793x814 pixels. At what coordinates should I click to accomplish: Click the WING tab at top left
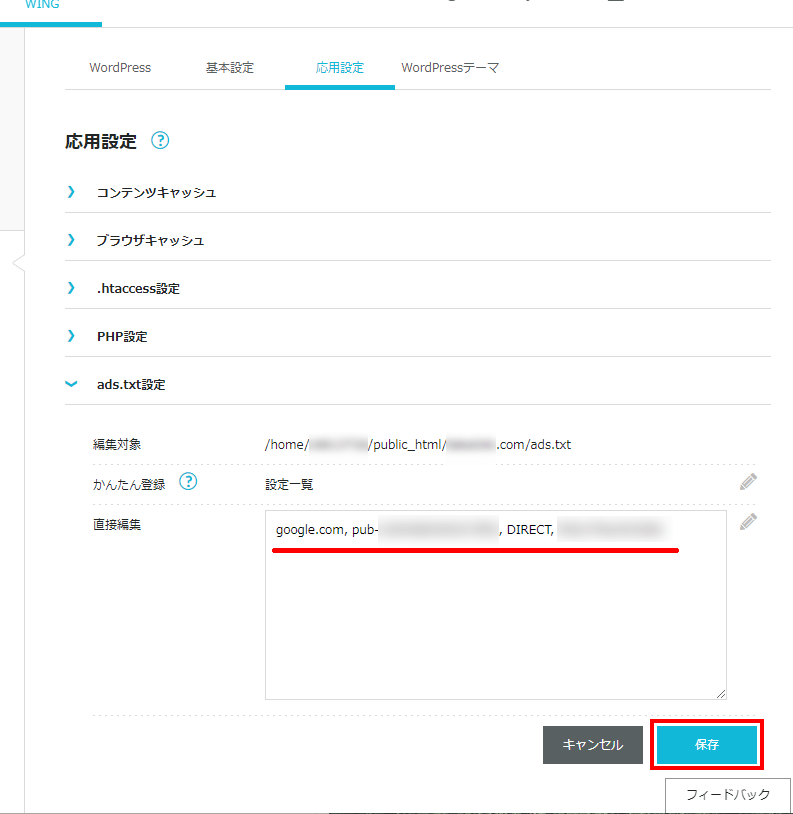point(42,6)
